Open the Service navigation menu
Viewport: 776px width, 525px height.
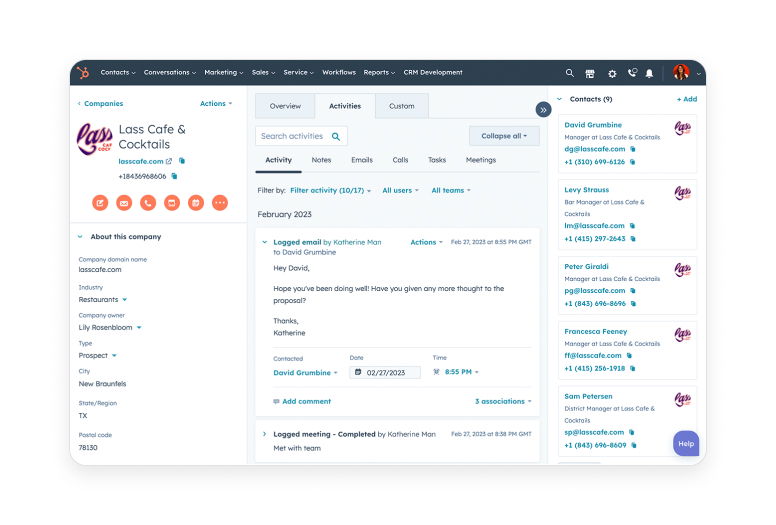pos(298,72)
